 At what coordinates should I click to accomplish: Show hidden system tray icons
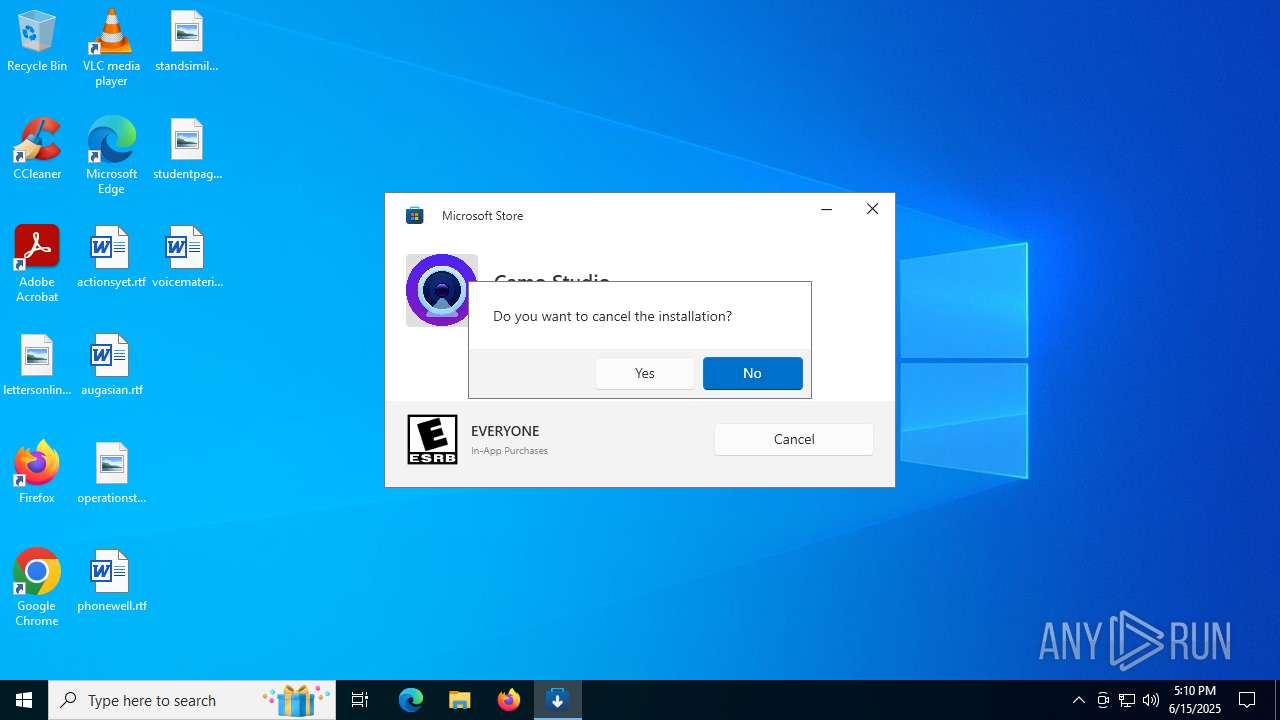tap(1078, 700)
